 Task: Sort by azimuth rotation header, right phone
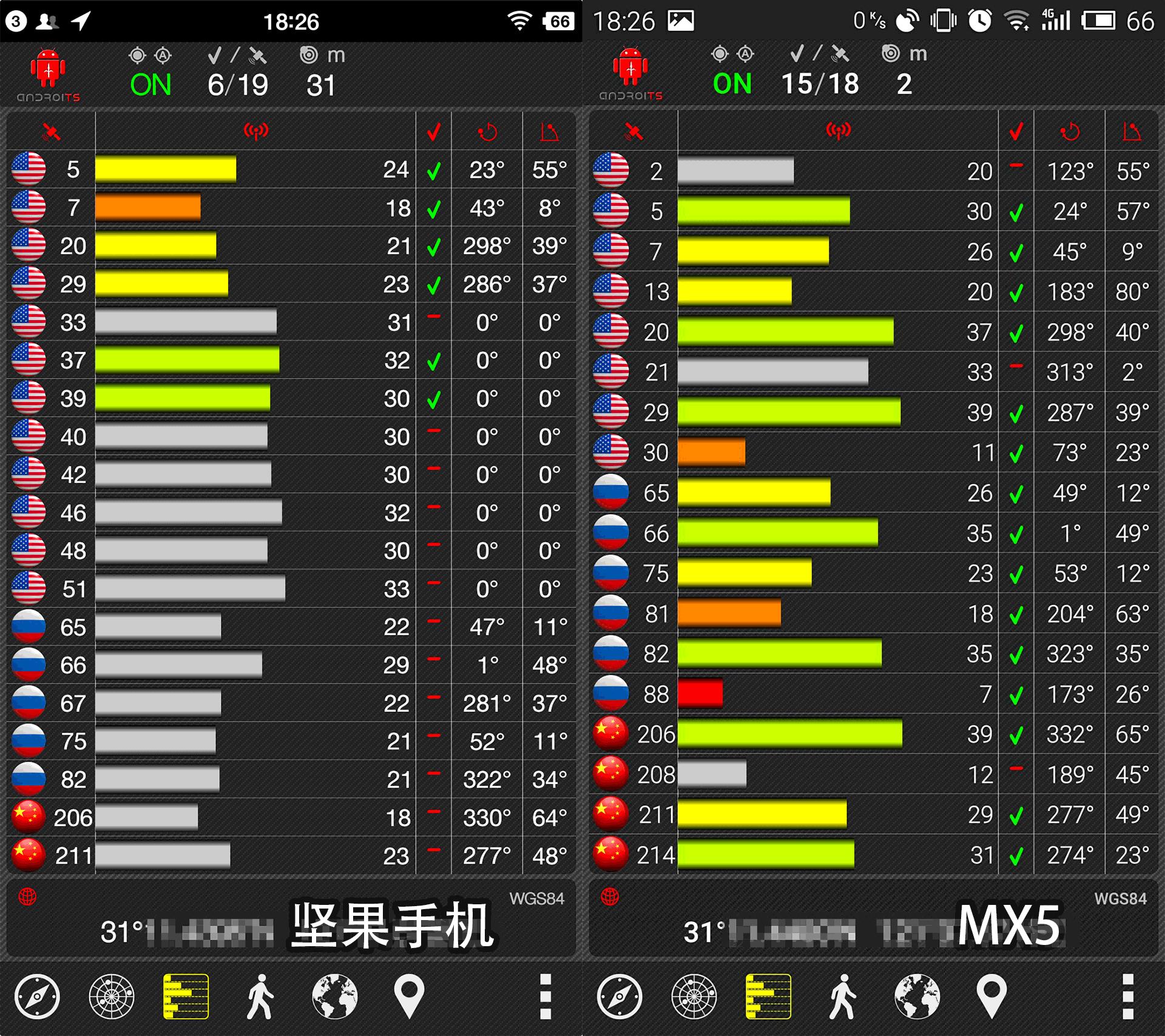click(1070, 132)
